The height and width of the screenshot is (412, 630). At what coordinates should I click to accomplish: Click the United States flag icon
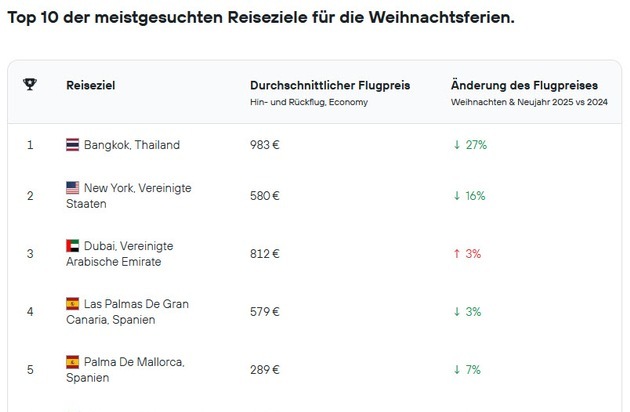pos(72,187)
